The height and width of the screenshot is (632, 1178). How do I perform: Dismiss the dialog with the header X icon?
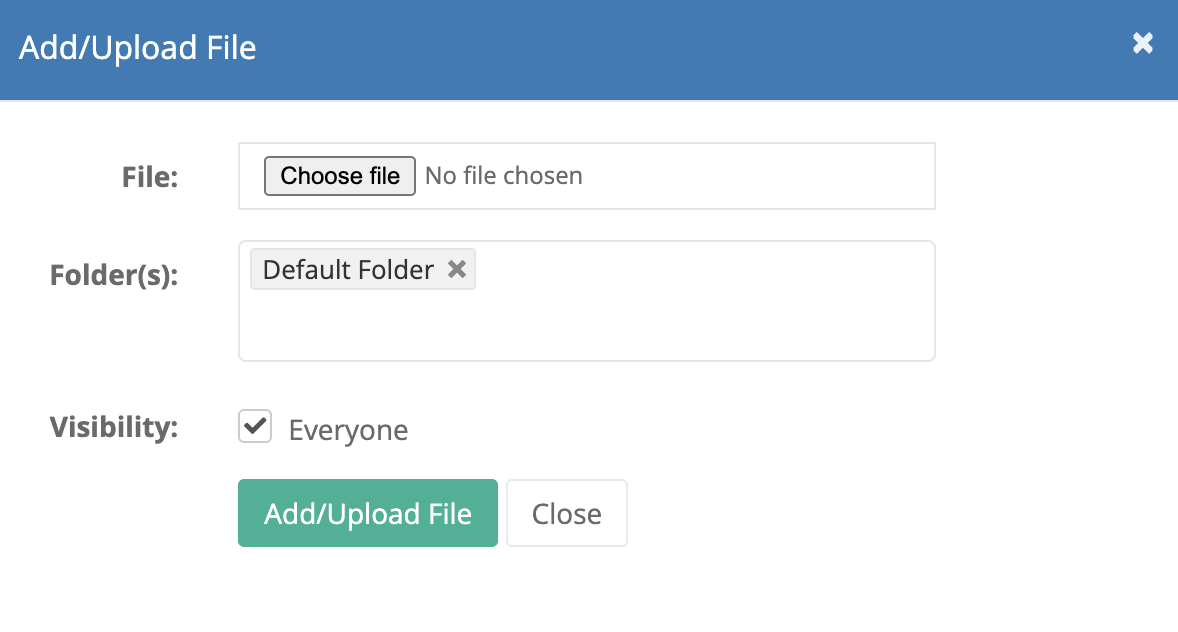1143,44
